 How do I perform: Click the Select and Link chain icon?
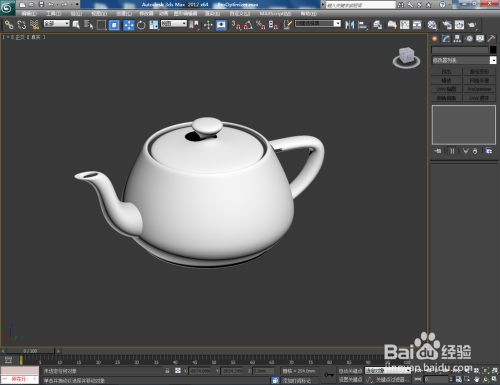(9, 25)
